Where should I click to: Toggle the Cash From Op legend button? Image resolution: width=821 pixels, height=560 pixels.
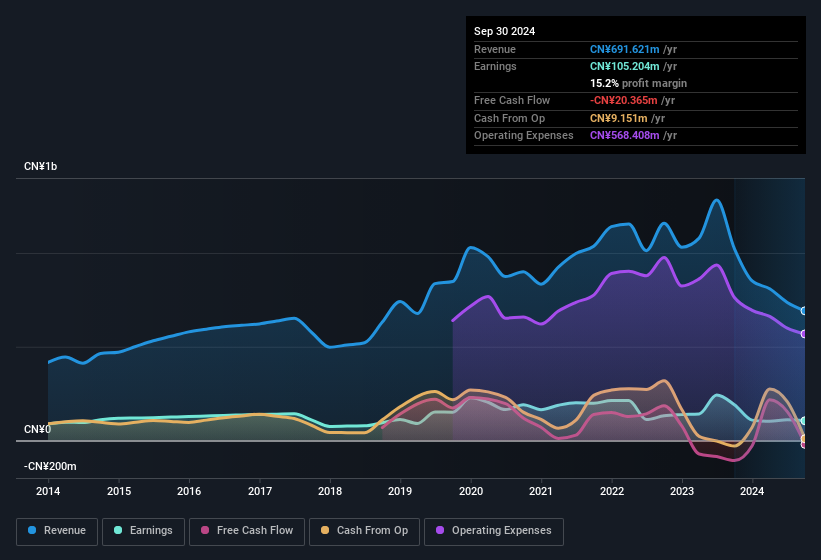[364, 531]
